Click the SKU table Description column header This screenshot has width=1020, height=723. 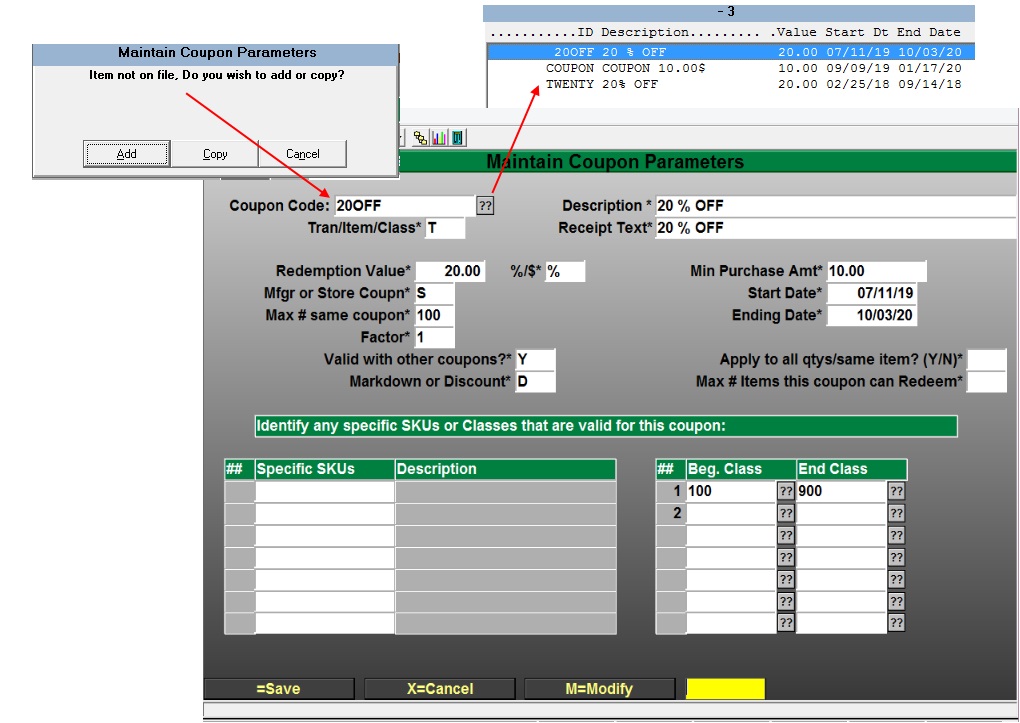[x=505, y=469]
